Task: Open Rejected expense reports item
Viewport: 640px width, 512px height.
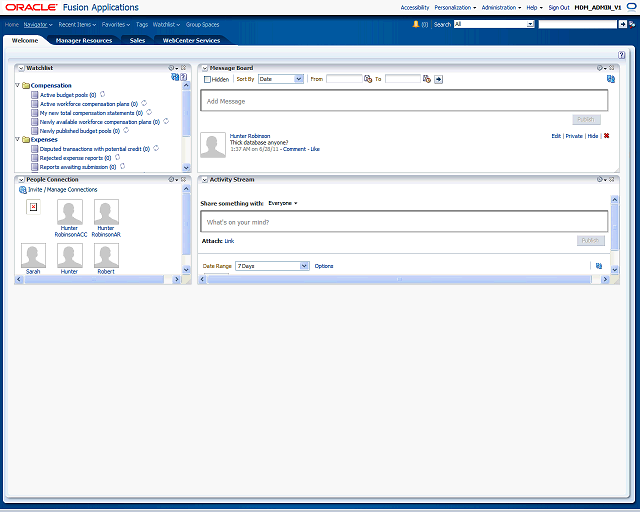Action: point(75,158)
